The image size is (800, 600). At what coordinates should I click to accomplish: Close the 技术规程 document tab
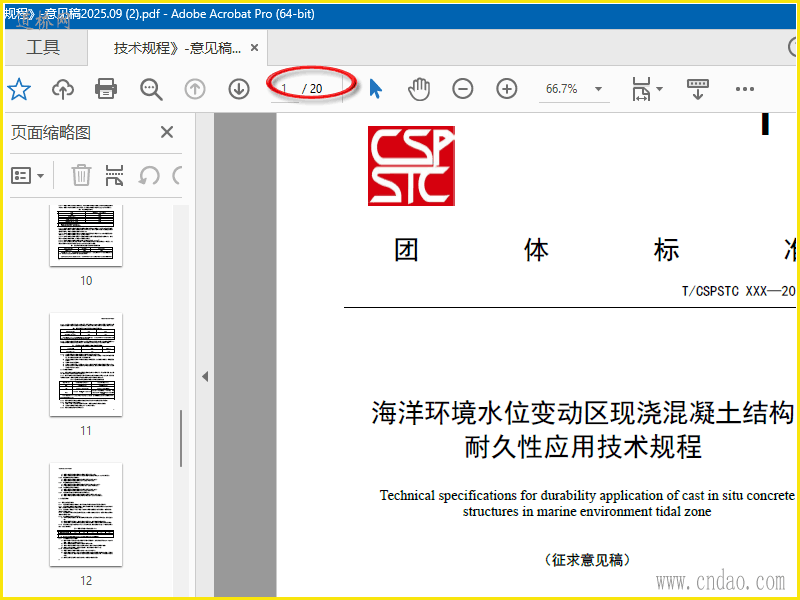[254, 48]
